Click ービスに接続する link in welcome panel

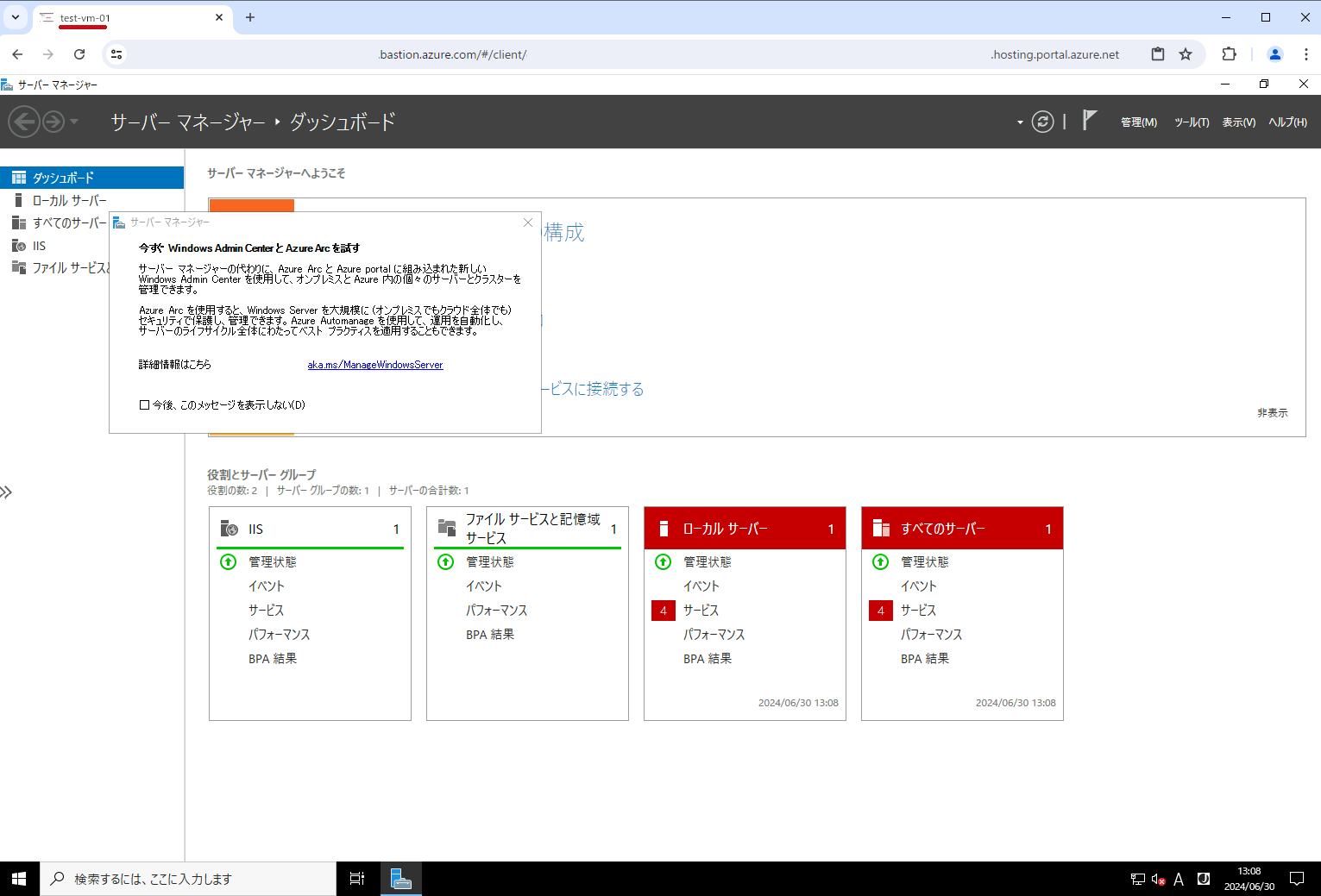(593, 389)
